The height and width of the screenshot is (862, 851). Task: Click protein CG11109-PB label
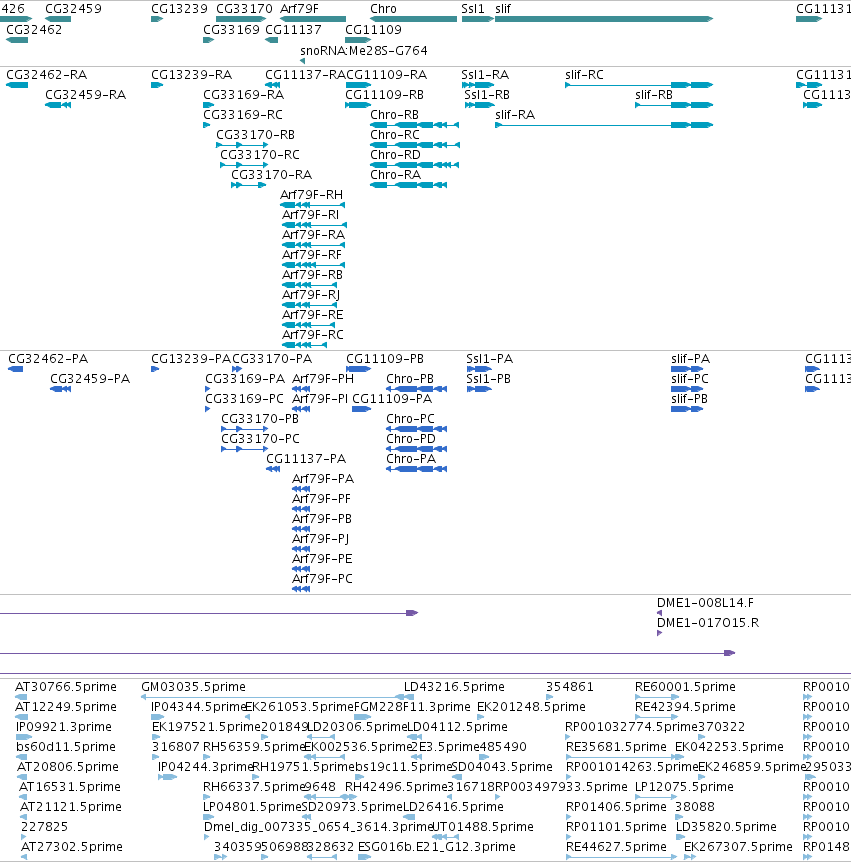point(385,359)
